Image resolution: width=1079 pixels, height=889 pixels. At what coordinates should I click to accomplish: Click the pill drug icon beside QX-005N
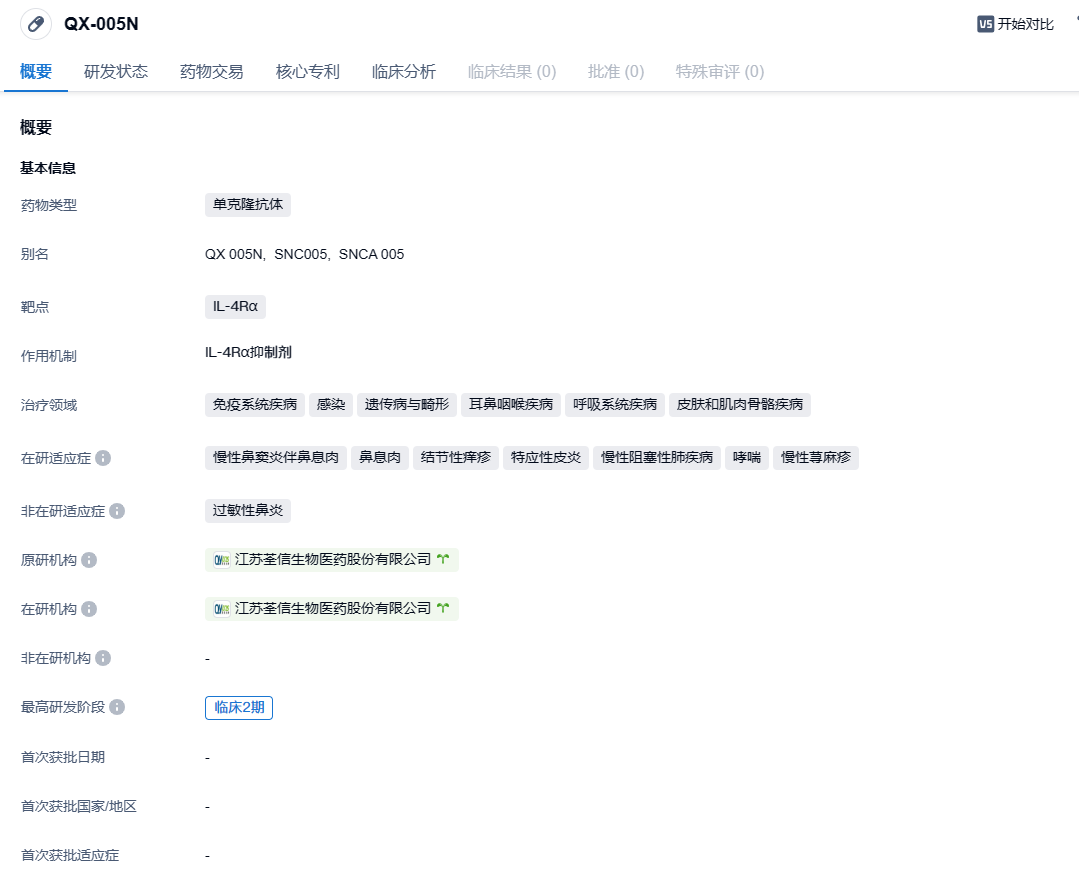point(36,24)
